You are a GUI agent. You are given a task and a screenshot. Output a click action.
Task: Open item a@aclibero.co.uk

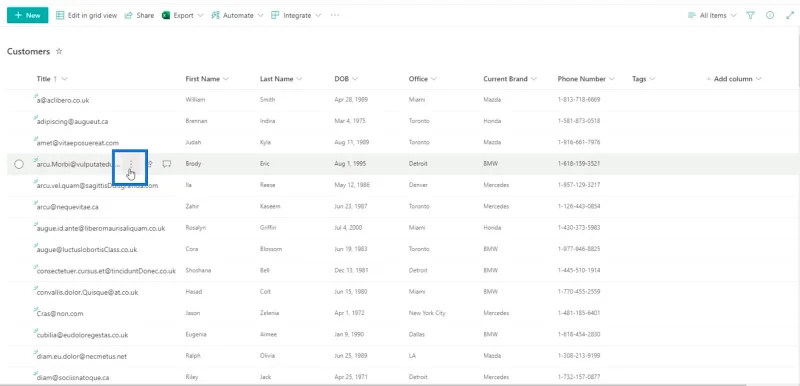point(63,100)
